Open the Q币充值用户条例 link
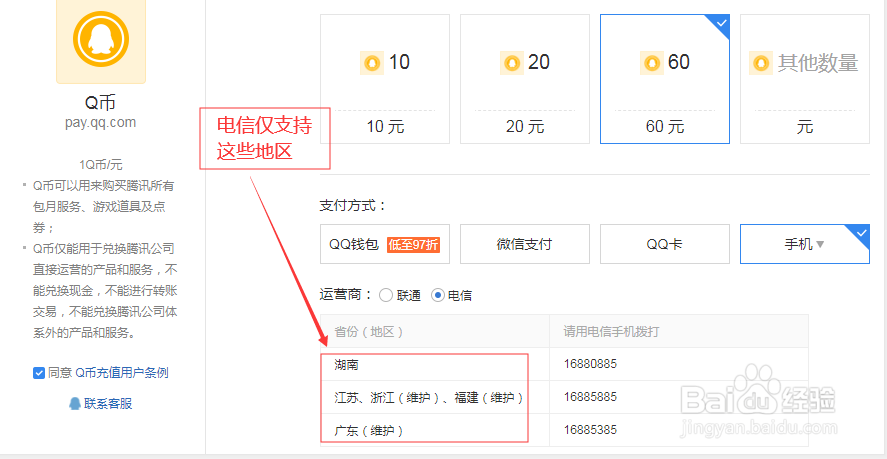Viewport: 887px width, 459px height. tap(122, 372)
